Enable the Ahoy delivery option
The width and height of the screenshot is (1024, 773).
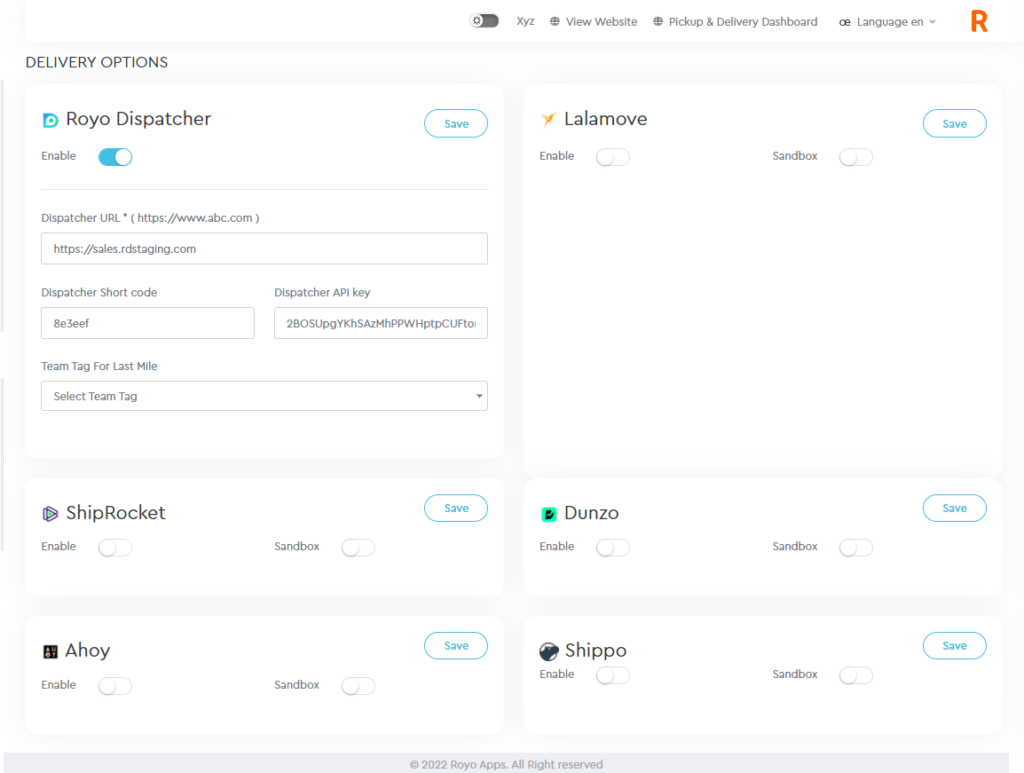[115, 686]
